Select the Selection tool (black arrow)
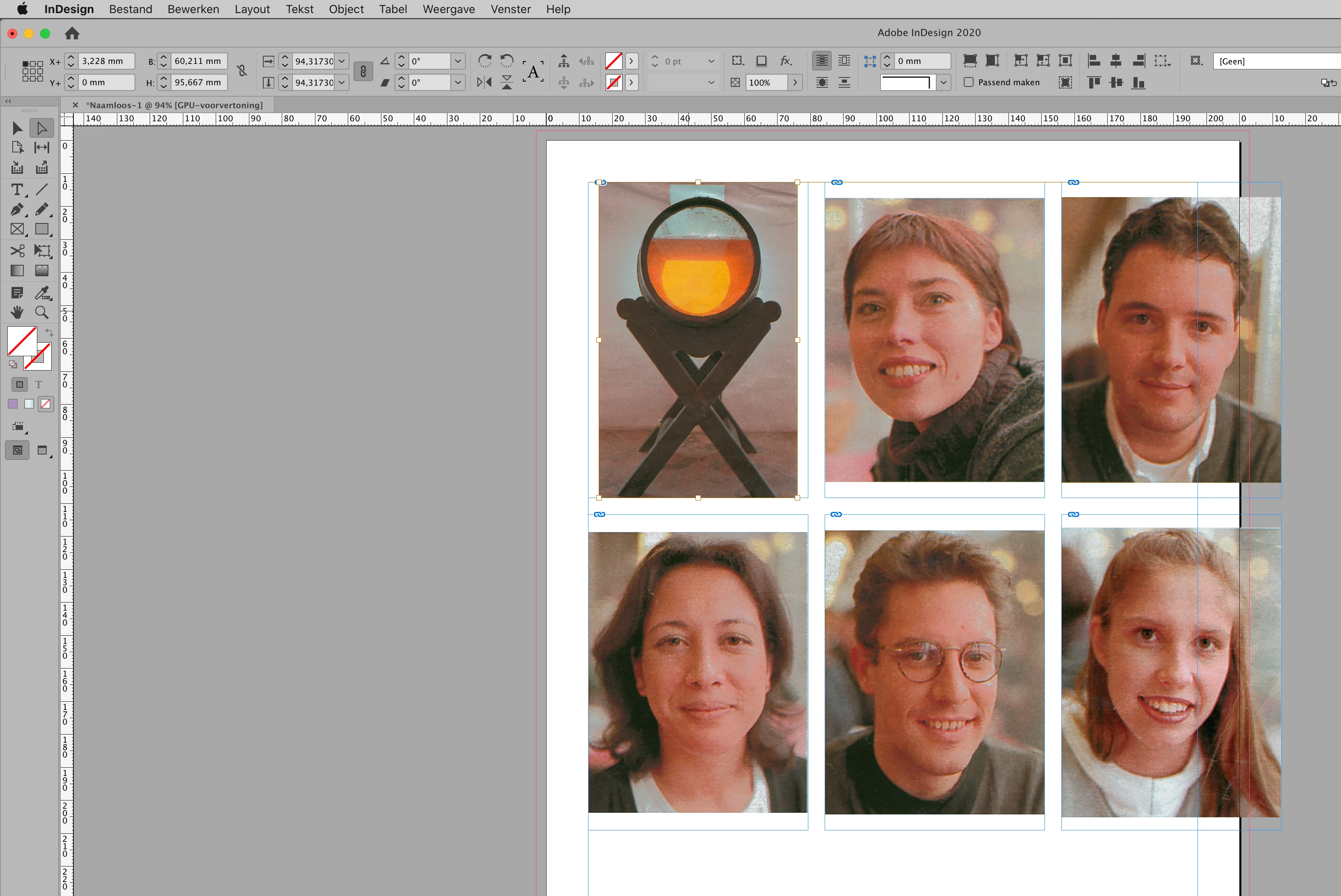The width and height of the screenshot is (1341, 896). click(x=17, y=128)
